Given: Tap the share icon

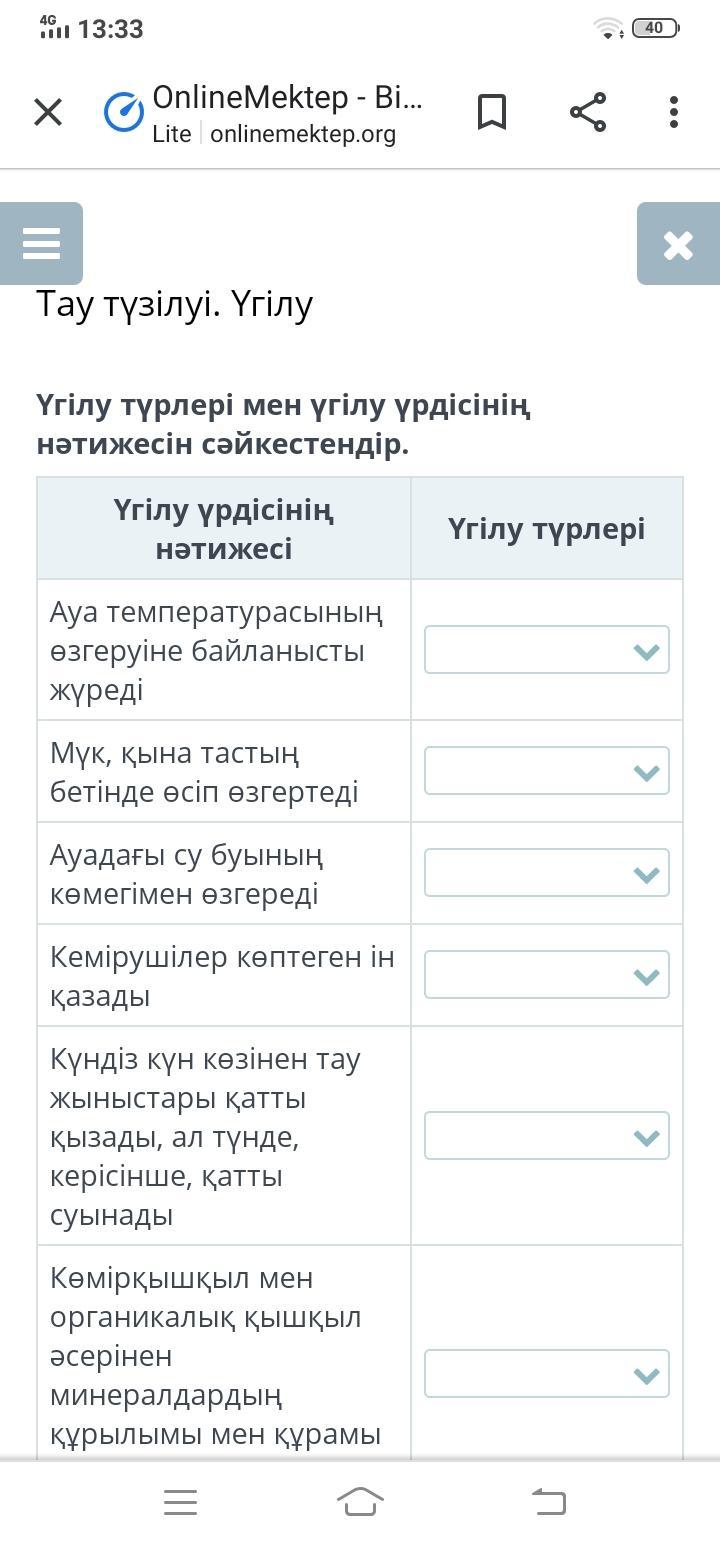Looking at the screenshot, I should pyautogui.click(x=588, y=112).
